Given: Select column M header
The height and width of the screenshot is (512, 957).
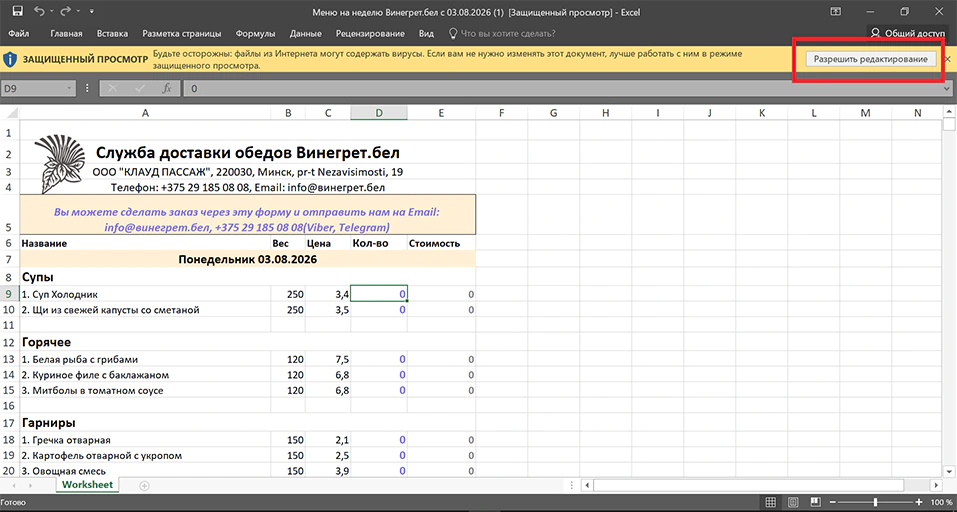Looking at the screenshot, I should [865, 113].
